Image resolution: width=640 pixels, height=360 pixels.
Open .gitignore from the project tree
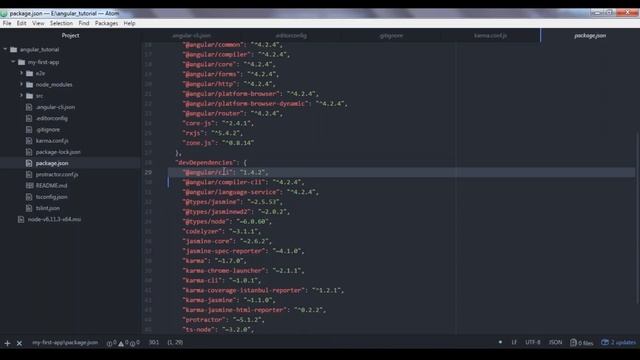click(48, 129)
